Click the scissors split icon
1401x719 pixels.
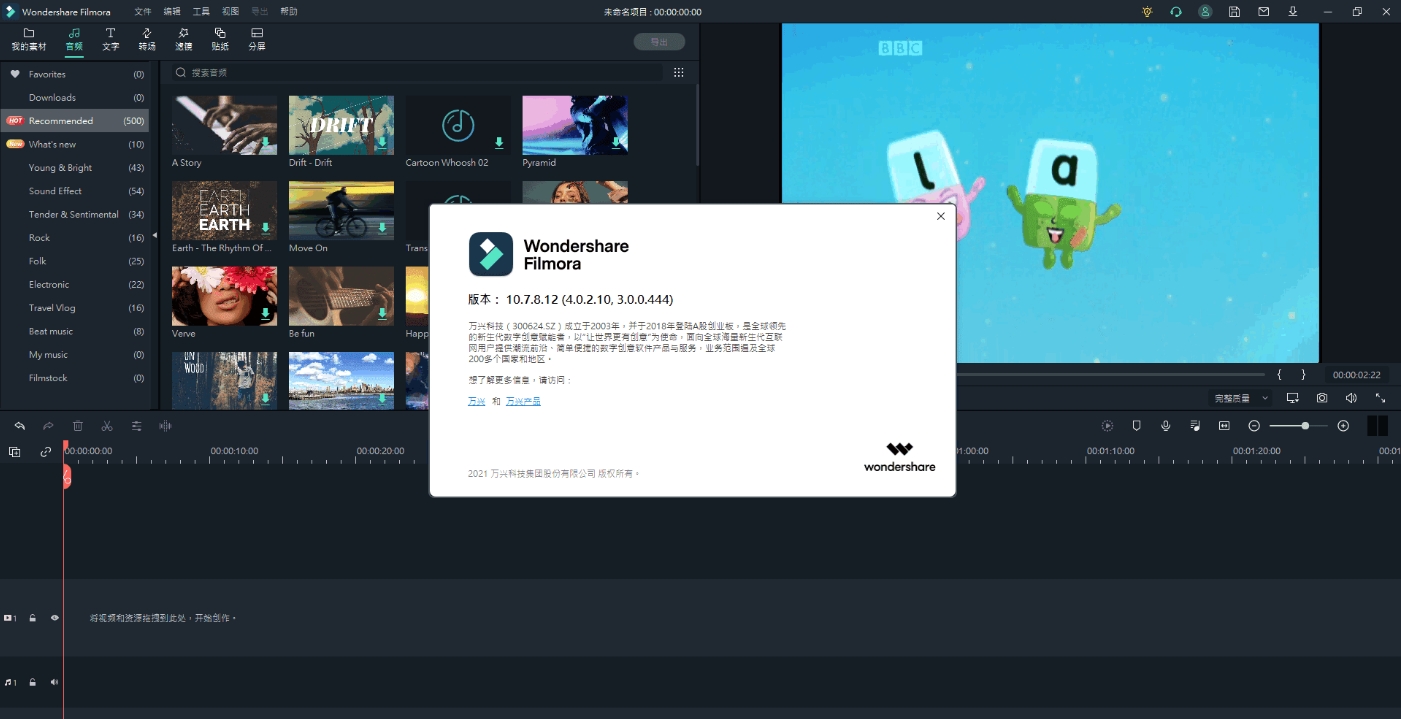point(107,426)
